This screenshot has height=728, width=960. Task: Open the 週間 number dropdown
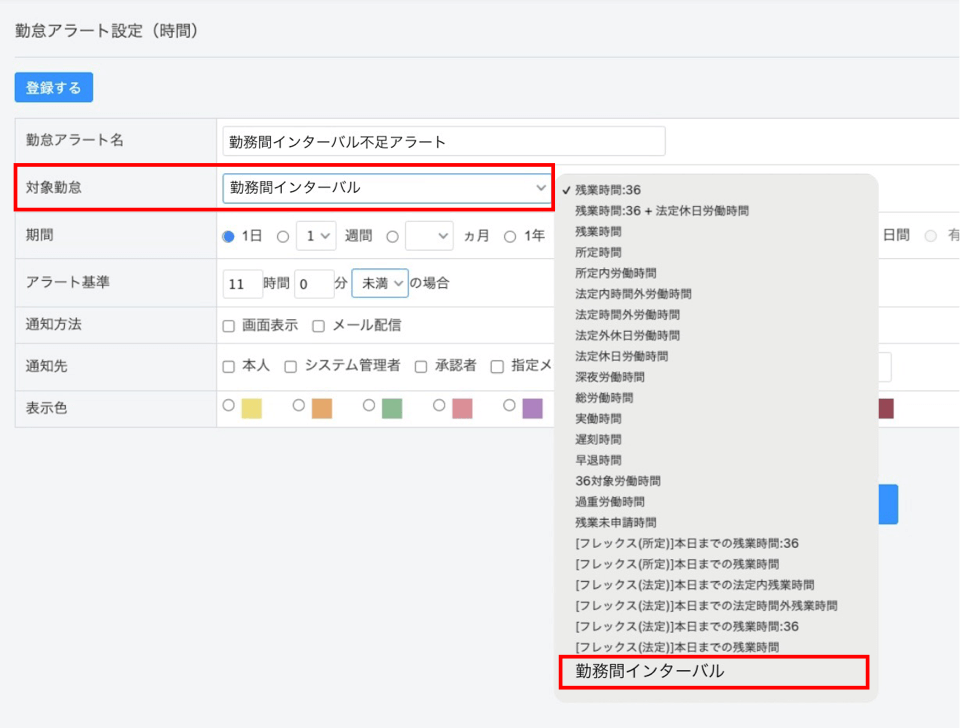click(316, 236)
